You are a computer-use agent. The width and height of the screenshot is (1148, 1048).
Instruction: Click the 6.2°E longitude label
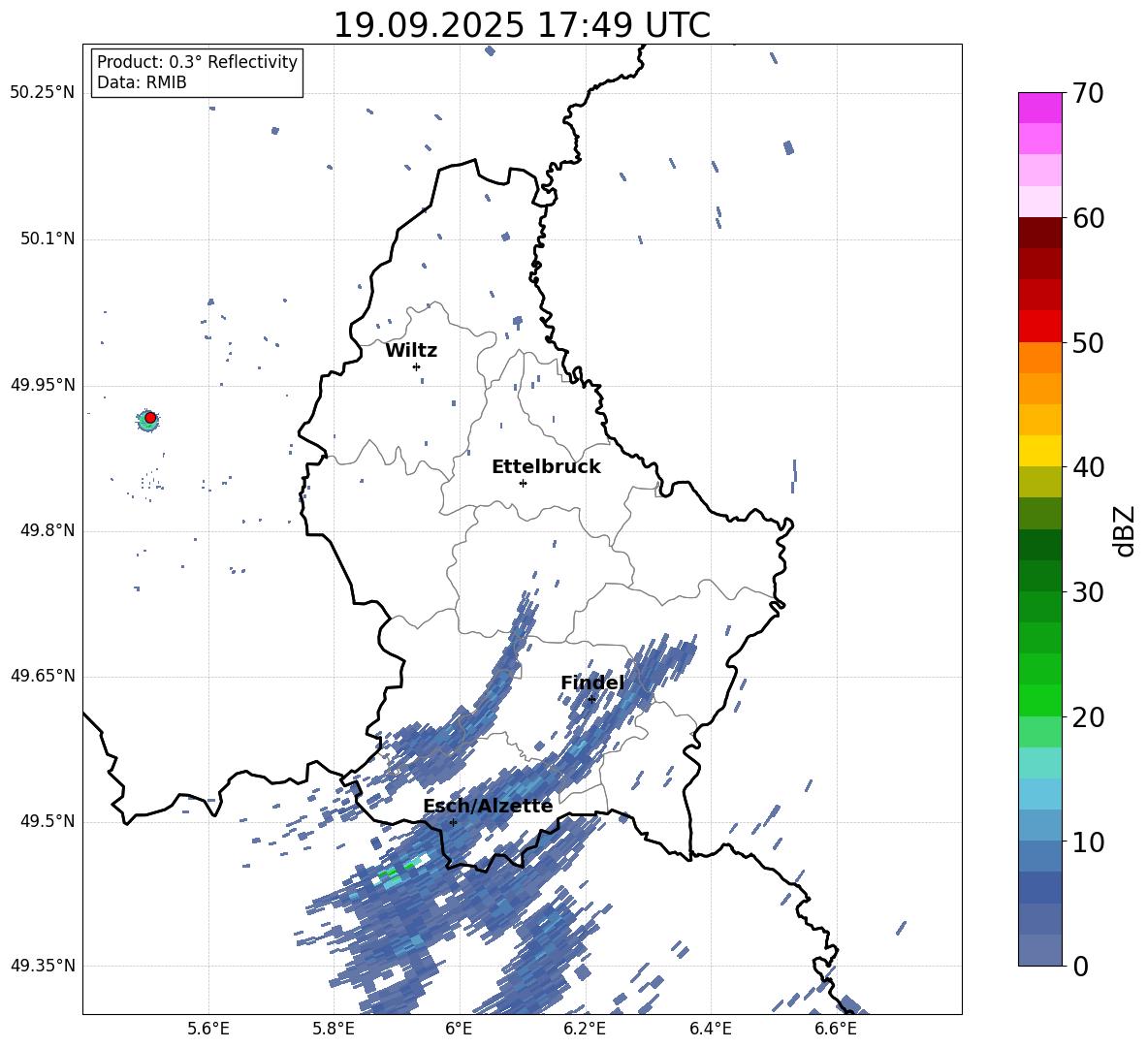click(x=585, y=1029)
